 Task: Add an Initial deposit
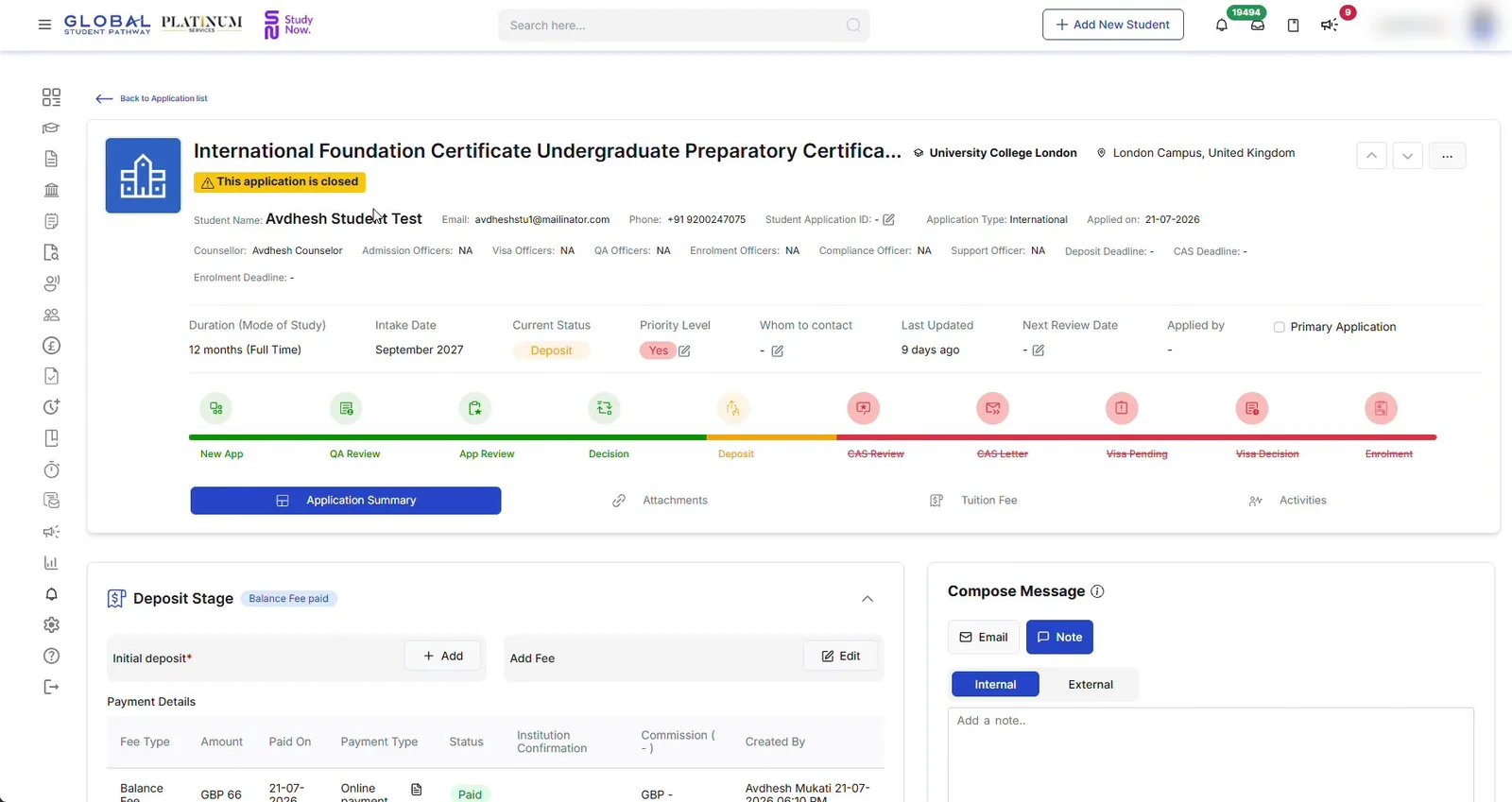click(442, 656)
